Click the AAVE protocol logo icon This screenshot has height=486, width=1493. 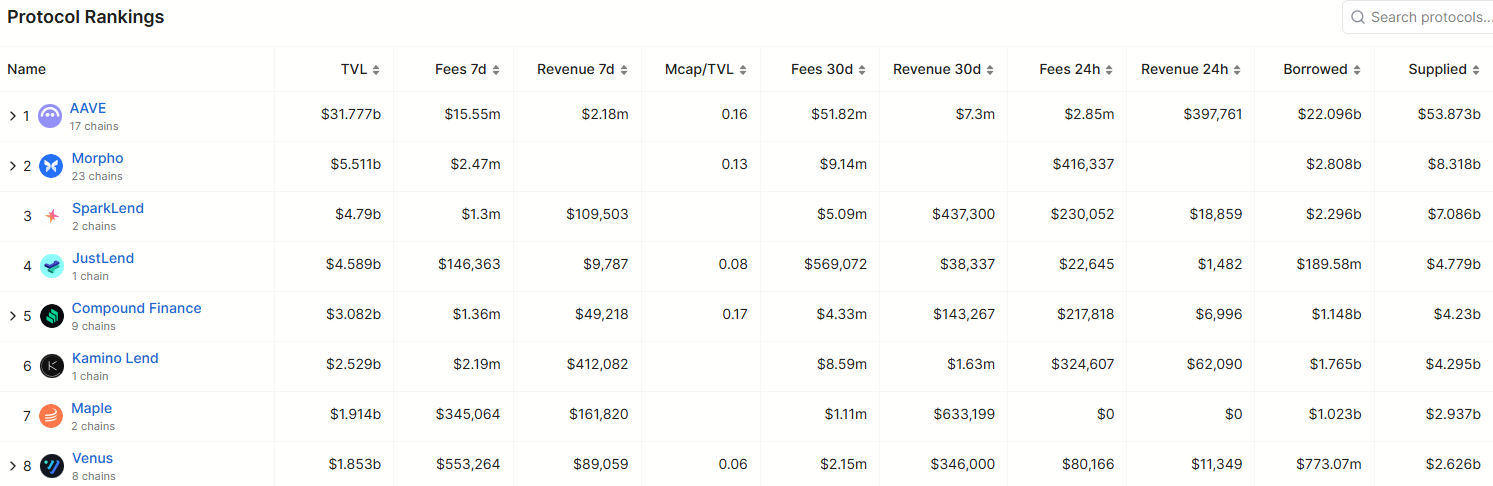(50, 116)
